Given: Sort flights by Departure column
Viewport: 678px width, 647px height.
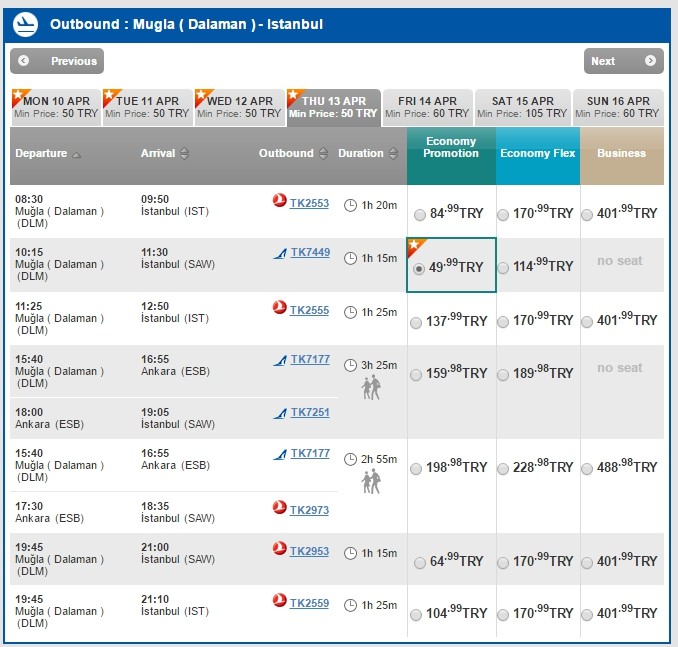Looking at the screenshot, I should [47, 153].
